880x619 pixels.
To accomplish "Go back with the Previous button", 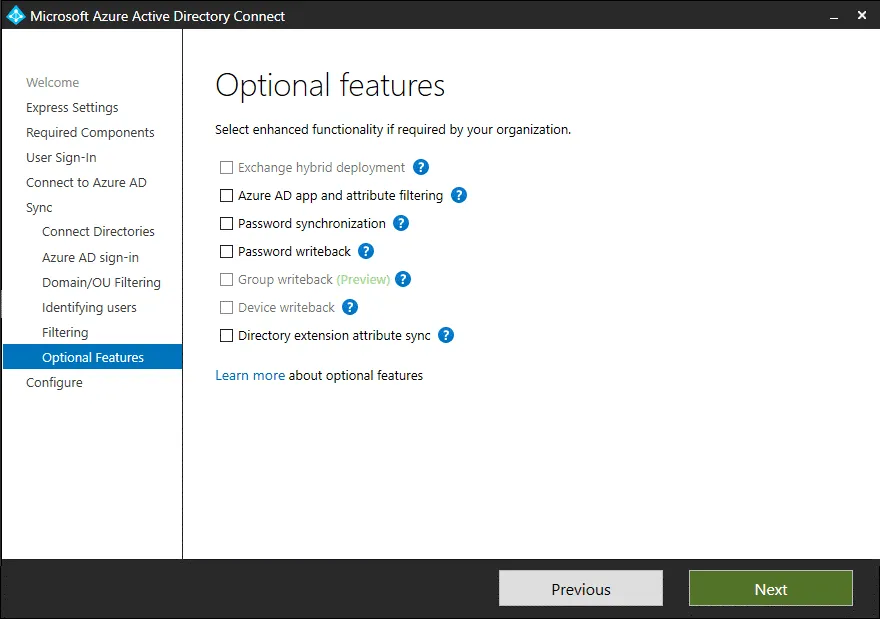I will pos(581,589).
